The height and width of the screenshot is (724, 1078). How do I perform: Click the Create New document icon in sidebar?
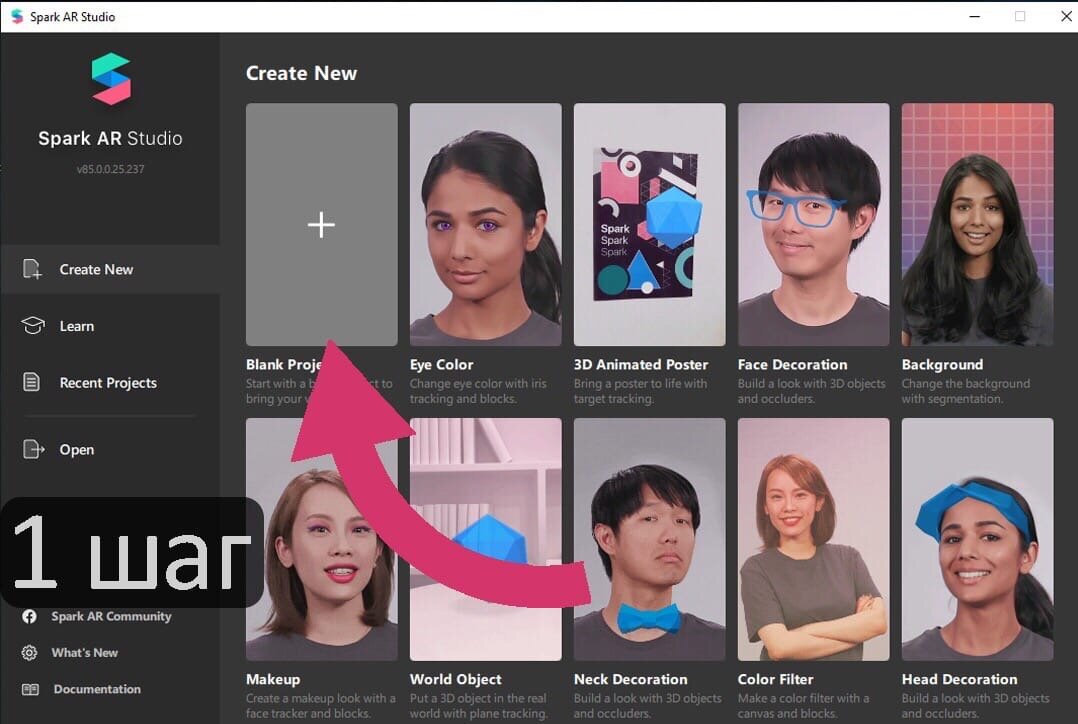[32, 269]
